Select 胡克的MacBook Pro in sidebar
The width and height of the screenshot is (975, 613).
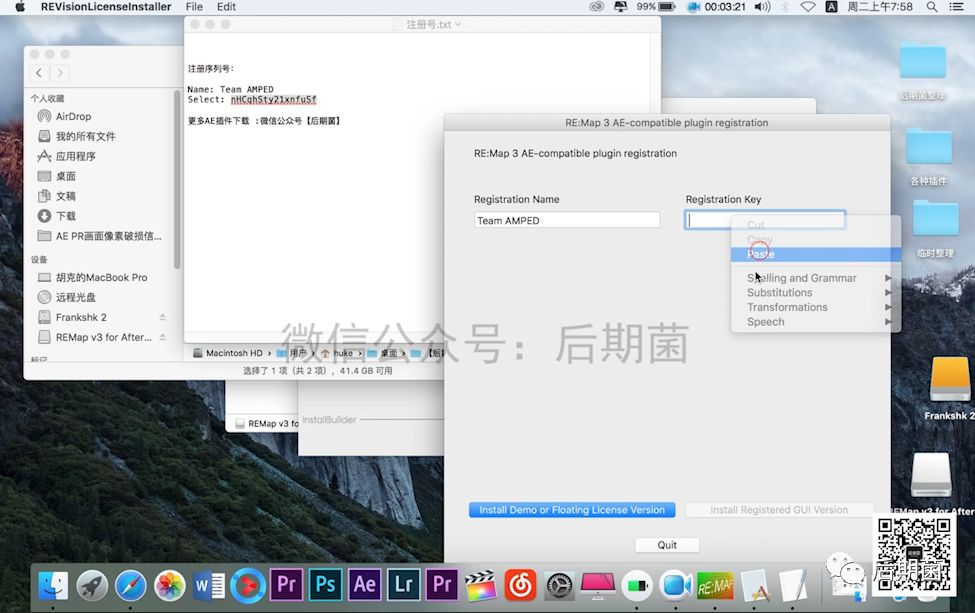point(99,277)
